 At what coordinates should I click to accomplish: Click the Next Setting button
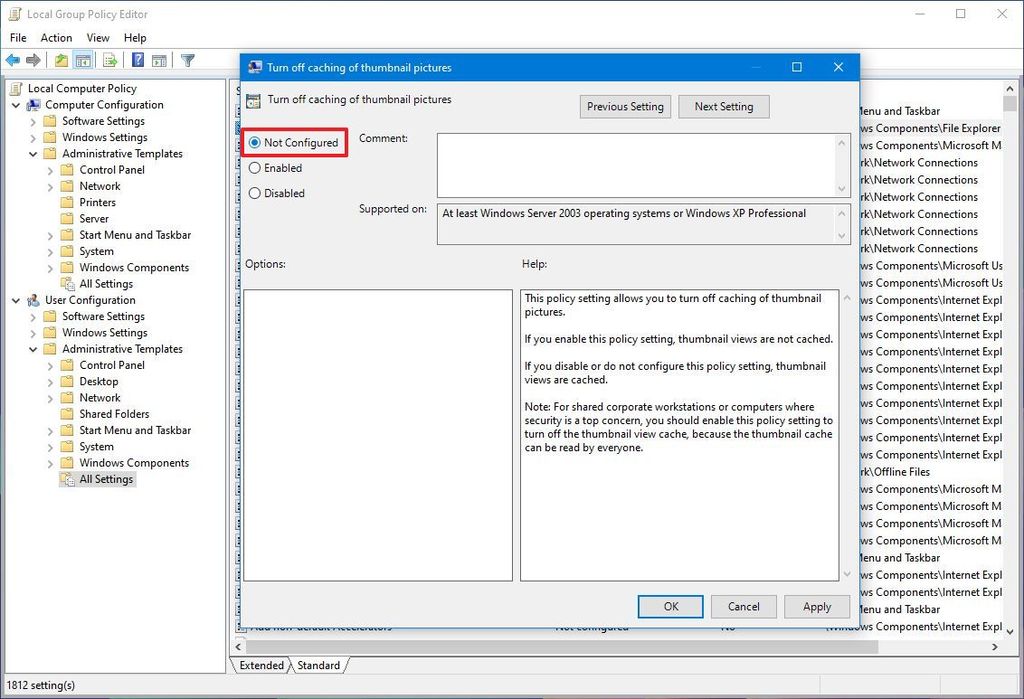723,106
